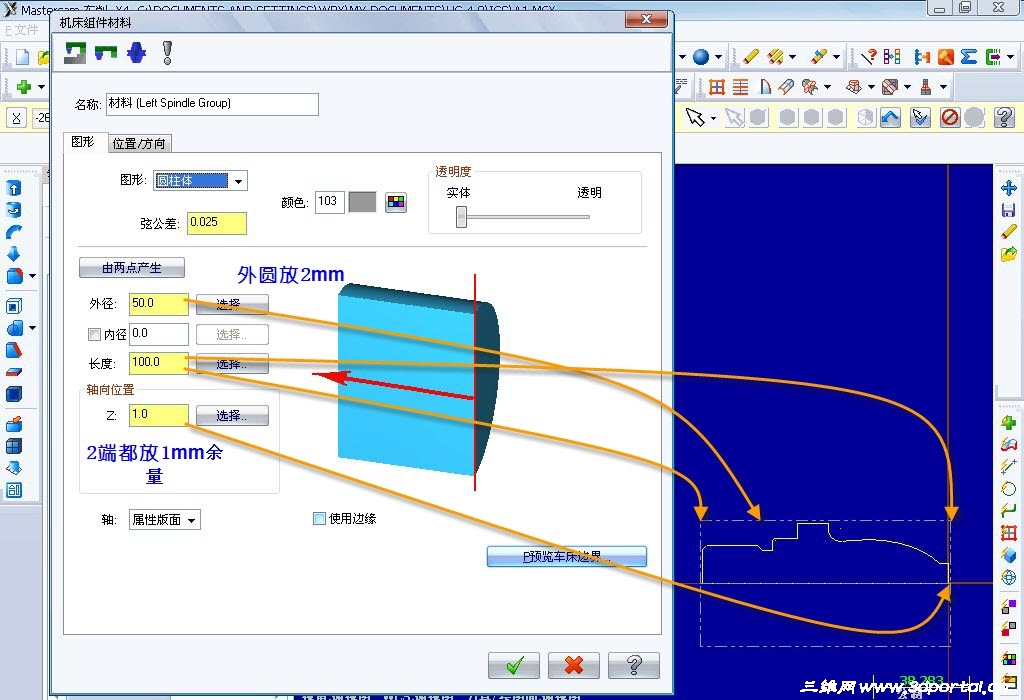Image resolution: width=1024 pixels, height=700 pixels.
Task: Click the Z field showing 1.0
Action: 159,415
